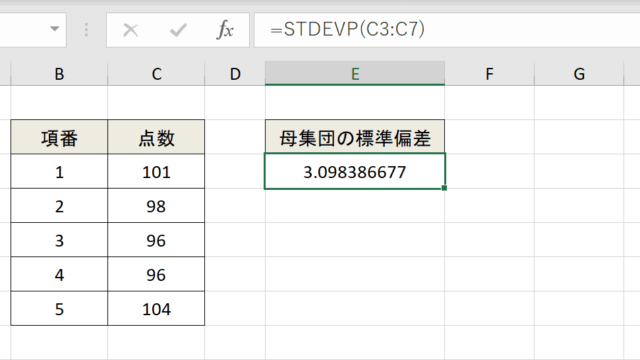Select the cell showing 3.098386677

click(x=355, y=171)
